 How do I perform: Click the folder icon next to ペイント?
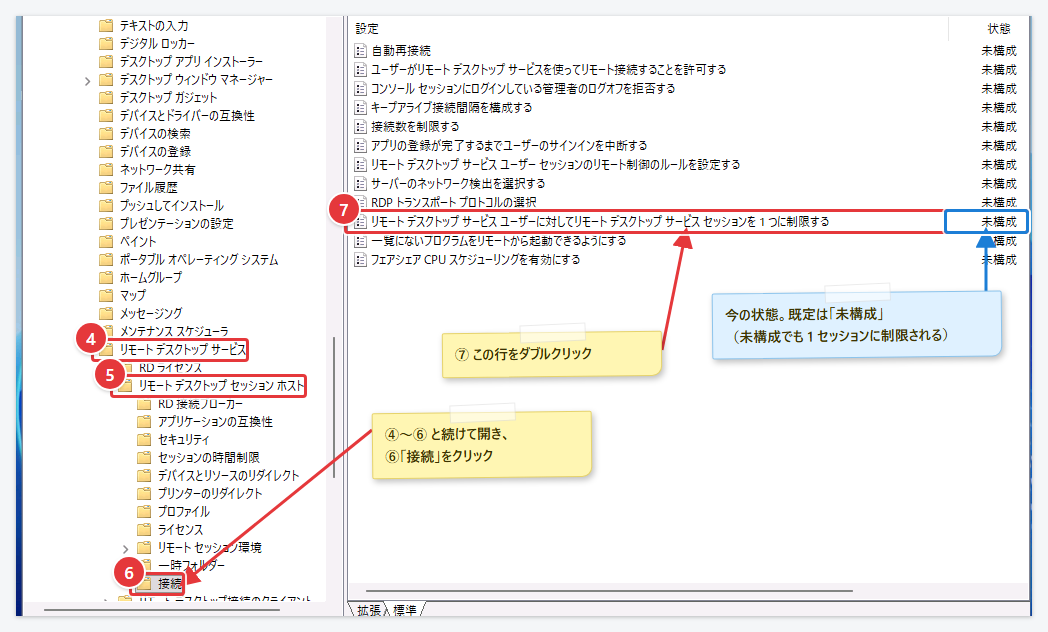[x=106, y=241]
